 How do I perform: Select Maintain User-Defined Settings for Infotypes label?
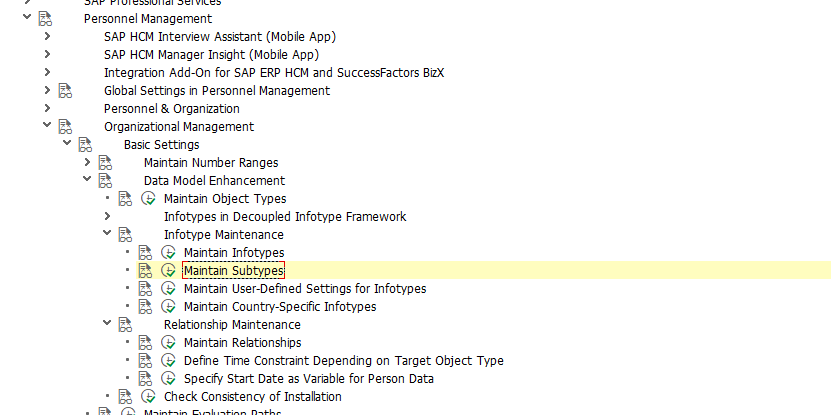click(x=305, y=289)
